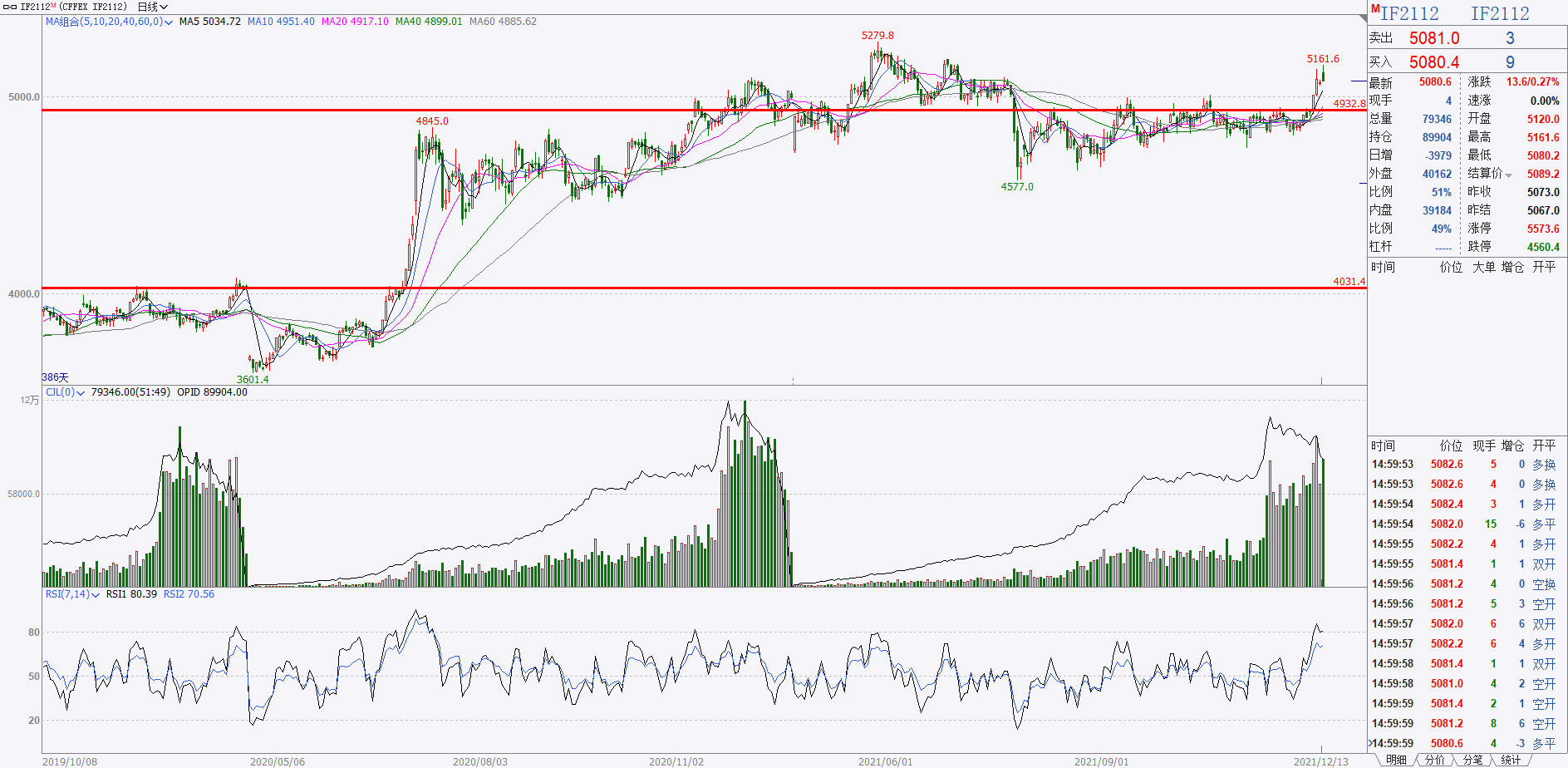Click RSI2 70.56 value label
Image resolution: width=1568 pixels, height=768 pixels.
point(189,594)
